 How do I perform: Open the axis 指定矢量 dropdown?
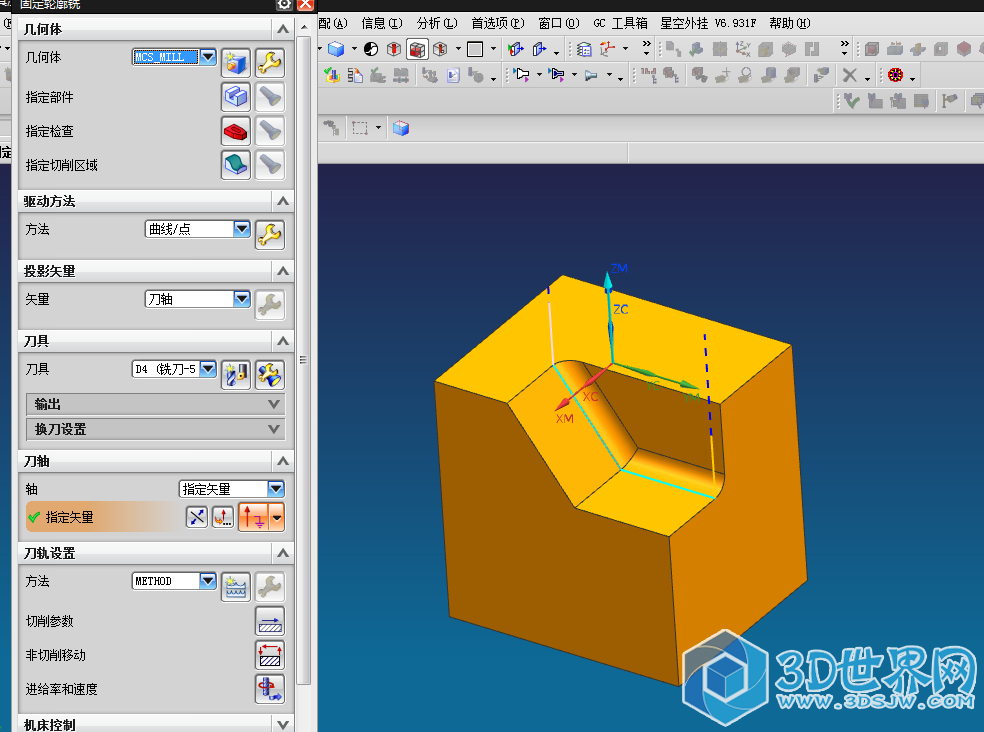point(275,489)
